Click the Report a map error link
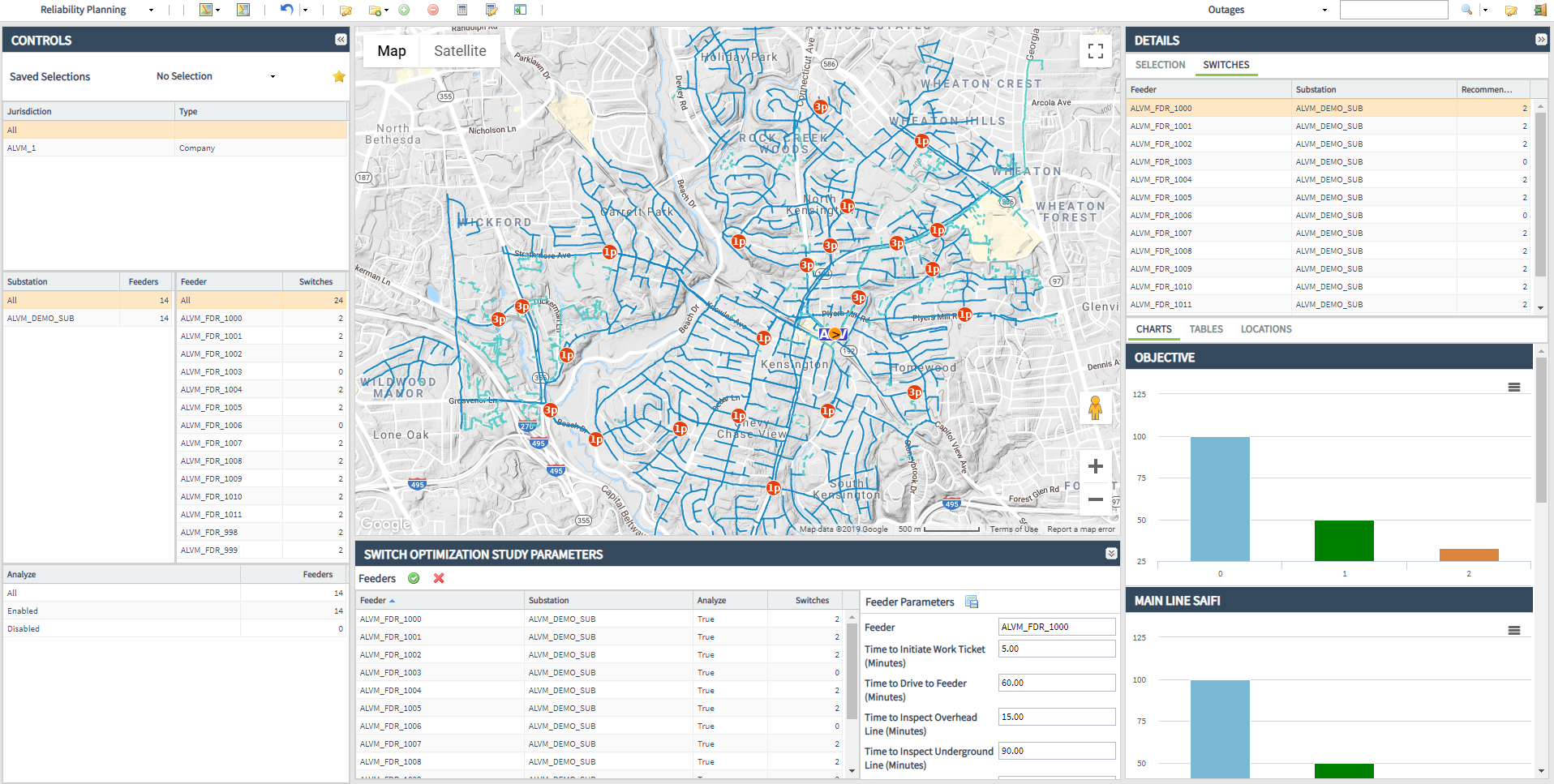This screenshot has height=784, width=1554. [1081, 529]
